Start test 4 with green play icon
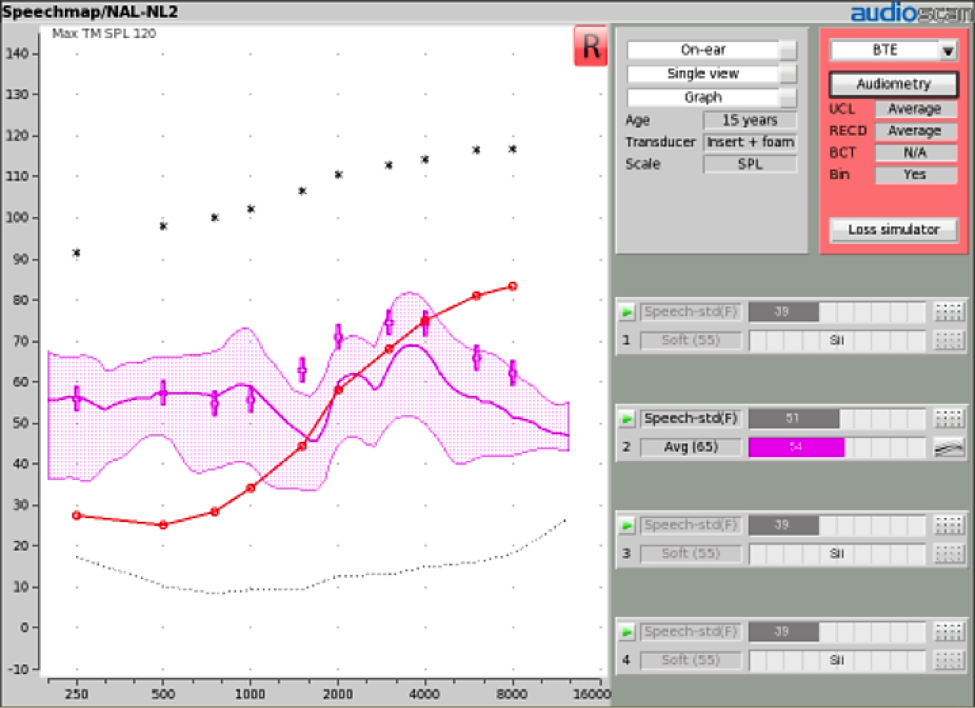Image resolution: width=975 pixels, height=708 pixels. point(627,632)
